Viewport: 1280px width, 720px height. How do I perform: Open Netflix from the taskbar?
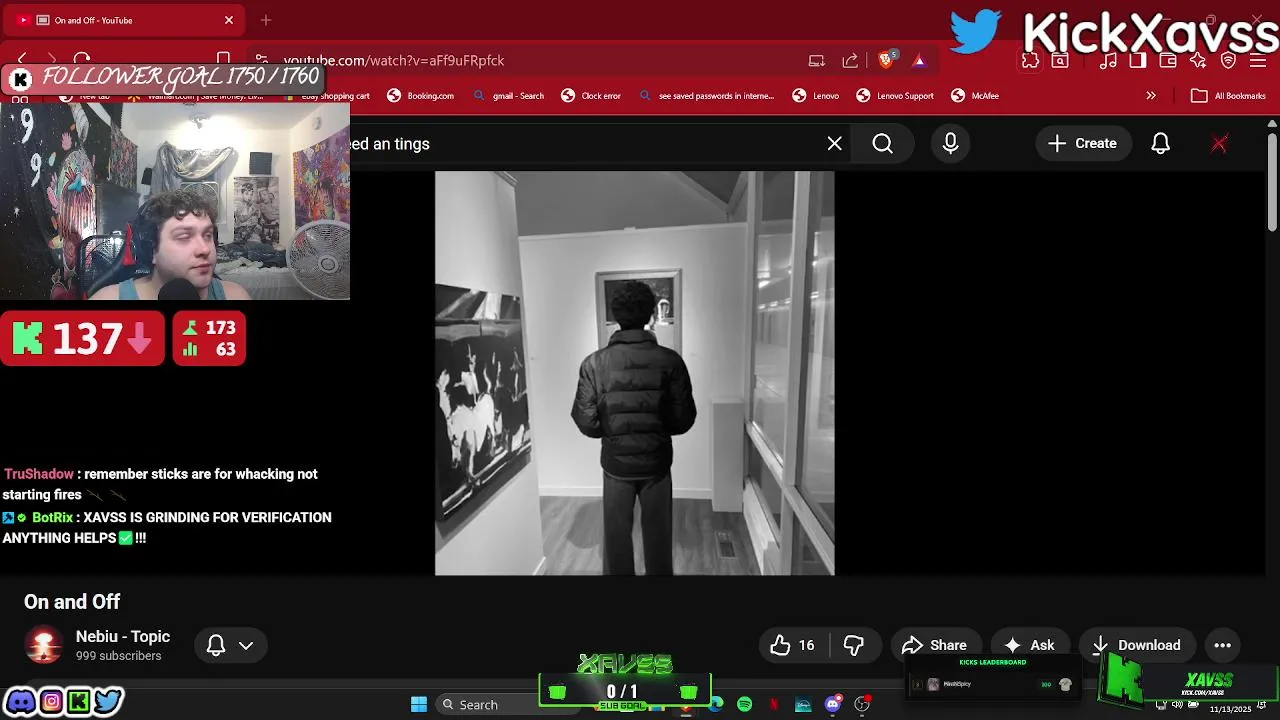[773, 704]
